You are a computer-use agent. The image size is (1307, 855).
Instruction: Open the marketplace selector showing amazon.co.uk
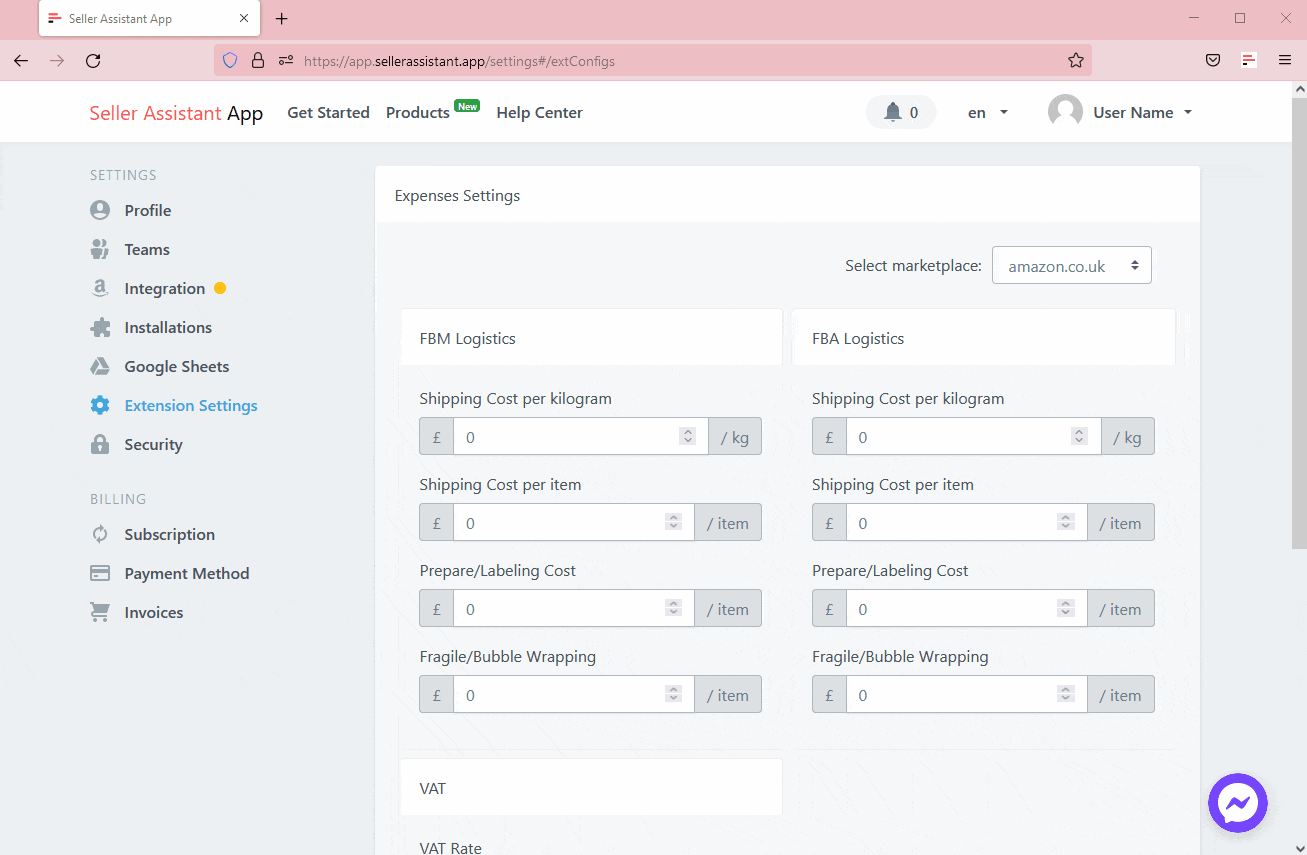pos(1071,265)
